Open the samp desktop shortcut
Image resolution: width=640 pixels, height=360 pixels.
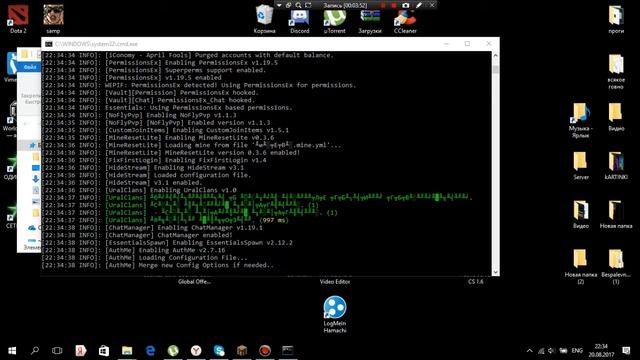53,18
